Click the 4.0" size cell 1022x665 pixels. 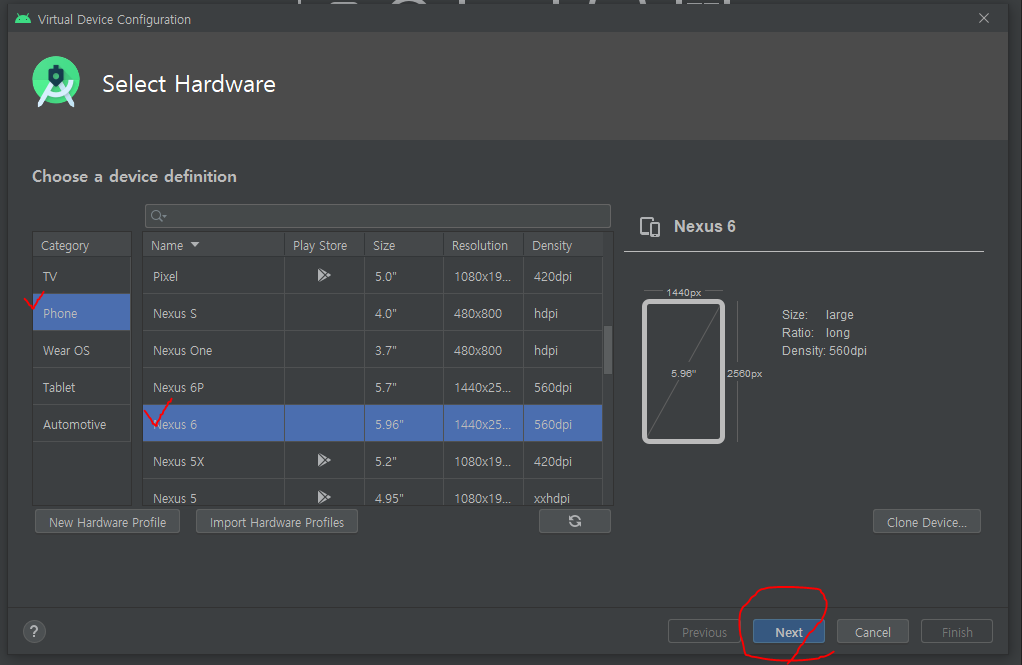point(404,313)
